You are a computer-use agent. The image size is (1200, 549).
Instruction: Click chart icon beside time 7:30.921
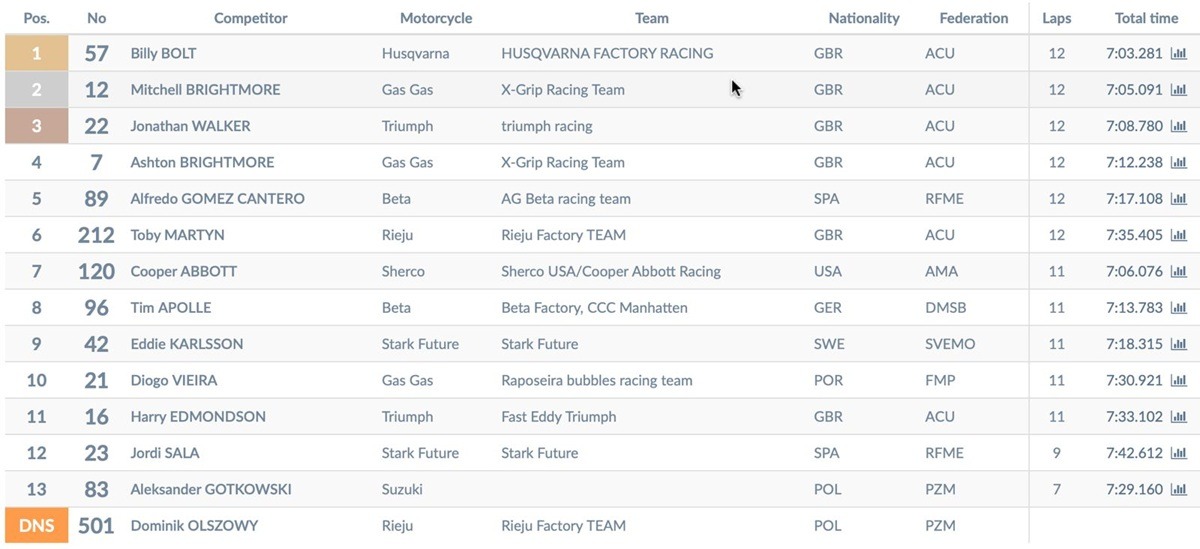[1178, 381]
